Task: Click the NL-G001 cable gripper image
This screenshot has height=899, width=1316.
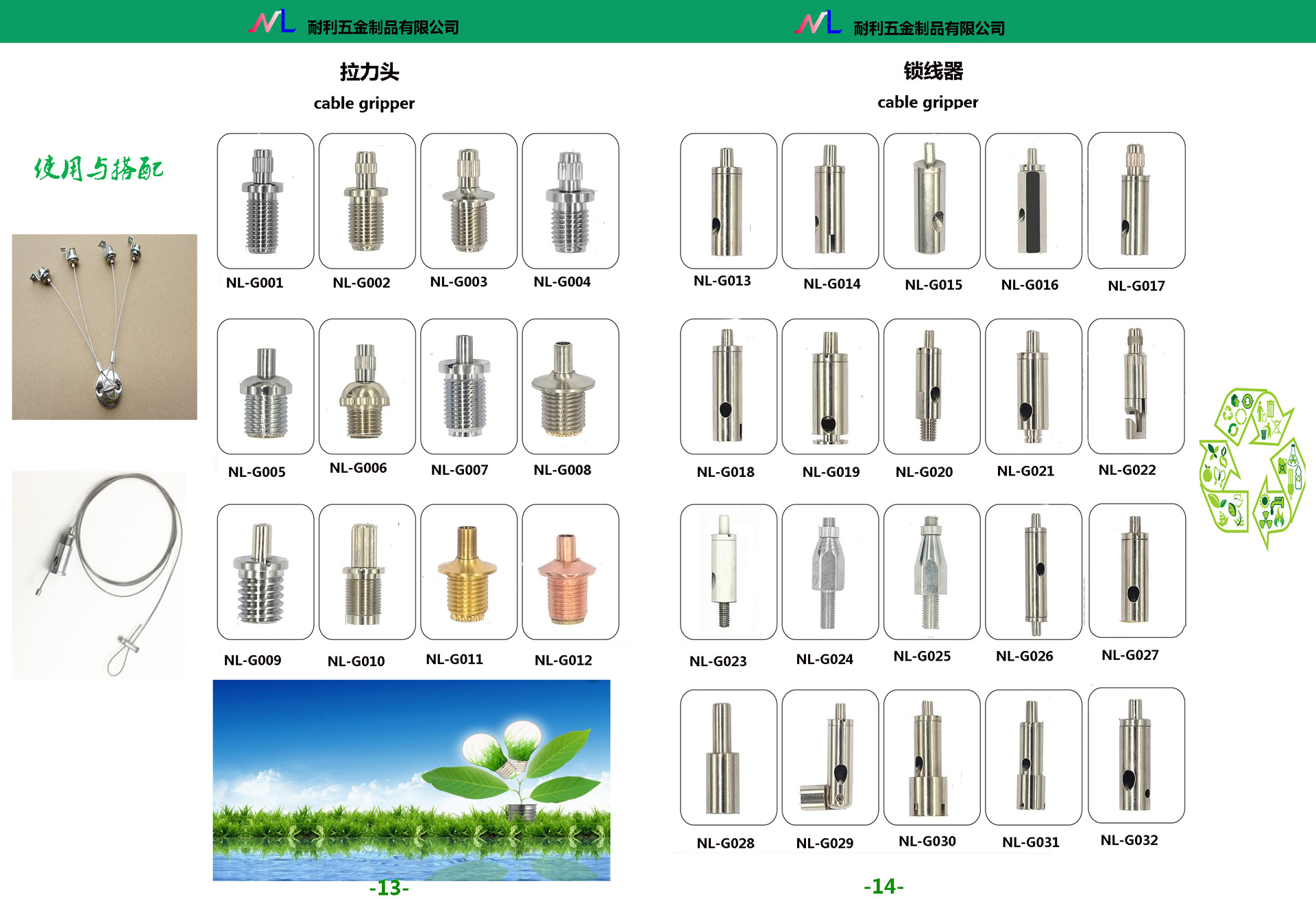Action: click(x=265, y=201)
